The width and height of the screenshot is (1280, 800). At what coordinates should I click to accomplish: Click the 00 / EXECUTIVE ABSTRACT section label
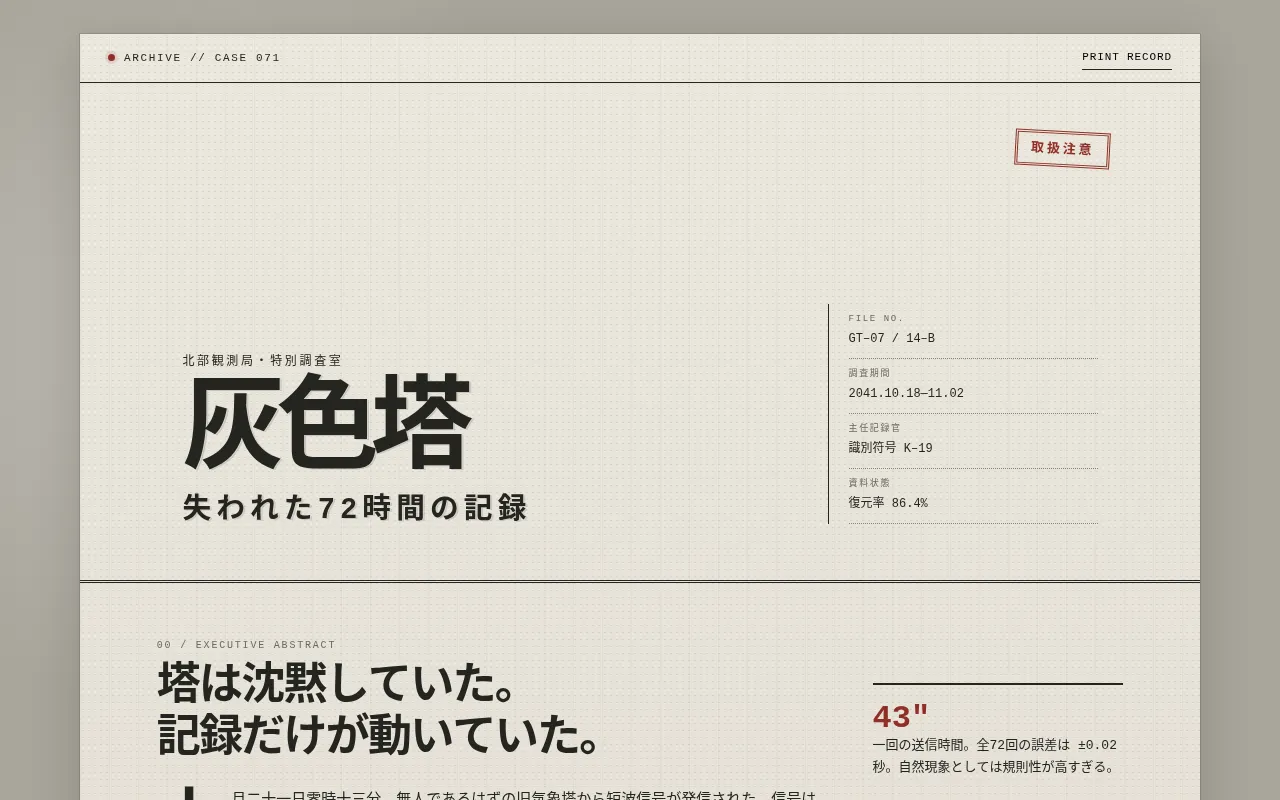tap(246, 645)
